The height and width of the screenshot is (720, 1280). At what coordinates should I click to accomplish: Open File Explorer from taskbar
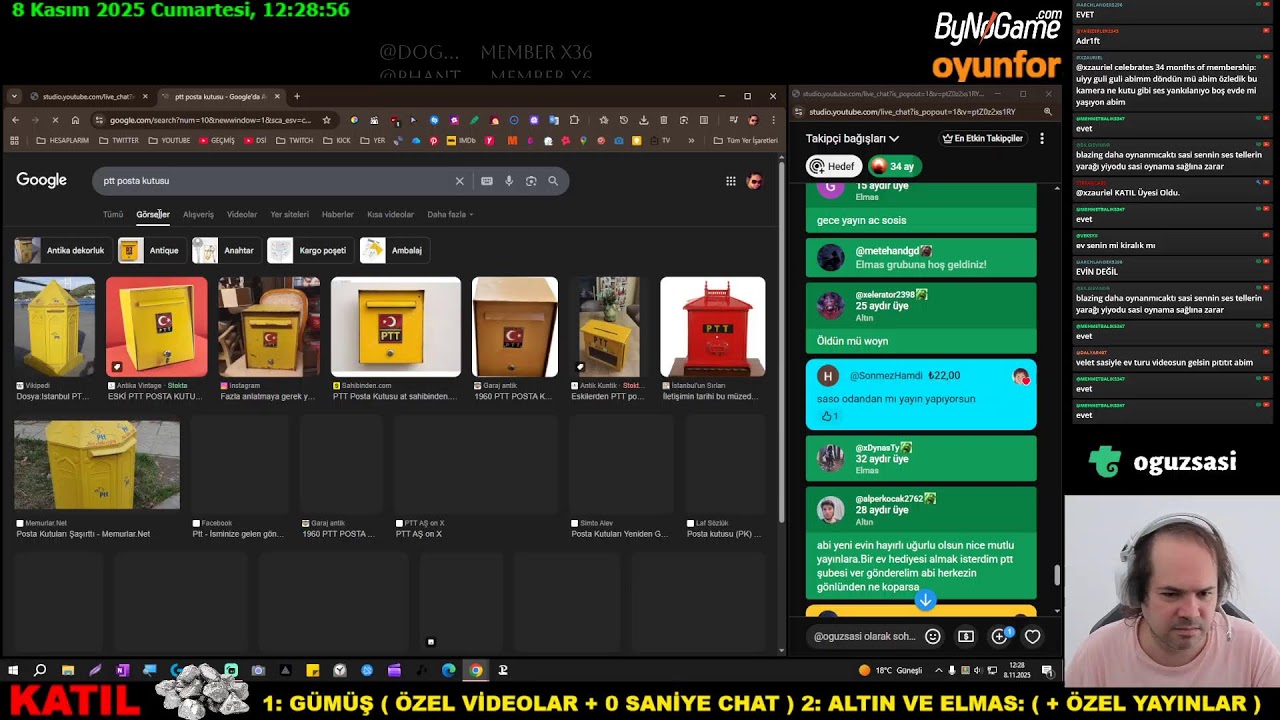tap(68, 670)
